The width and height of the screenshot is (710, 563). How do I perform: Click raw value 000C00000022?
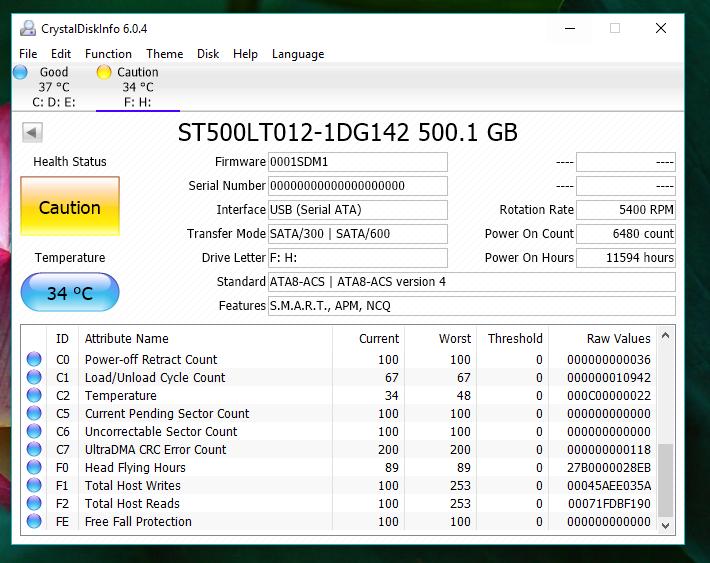[609, 395]
